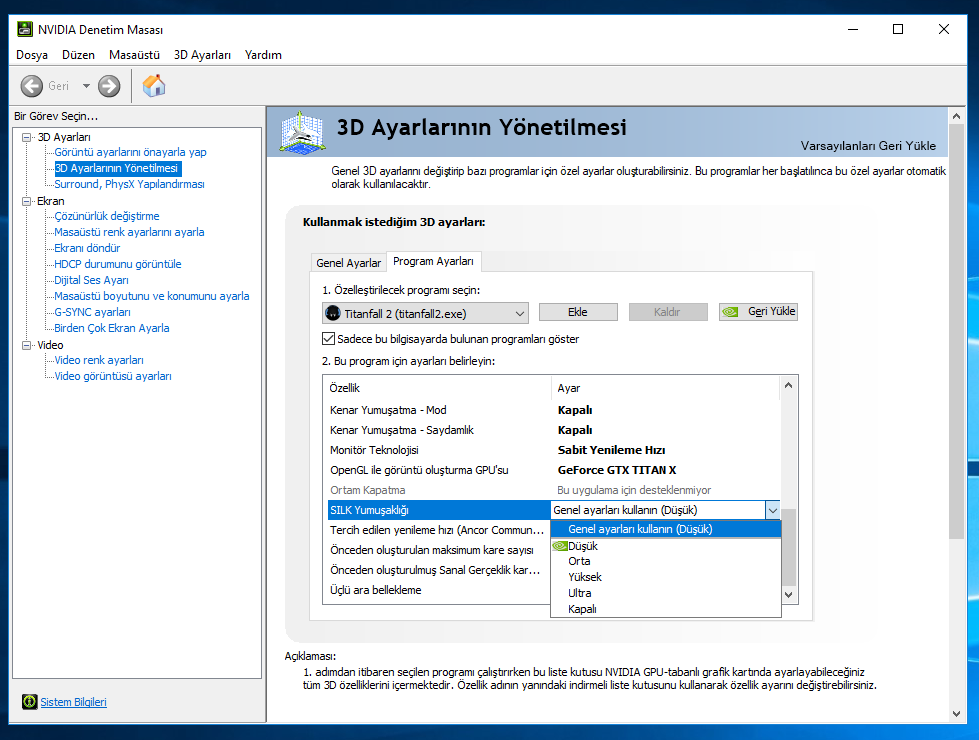Open the Düzen menu

(x=78, y=55)
